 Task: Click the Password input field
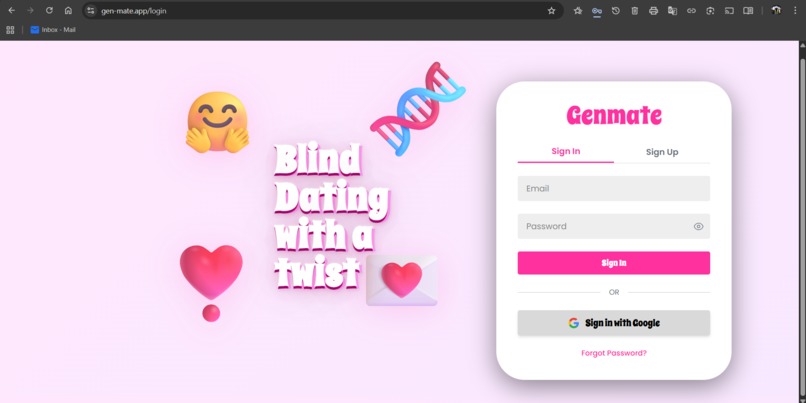pyautogui.click(x=614, y=226)
